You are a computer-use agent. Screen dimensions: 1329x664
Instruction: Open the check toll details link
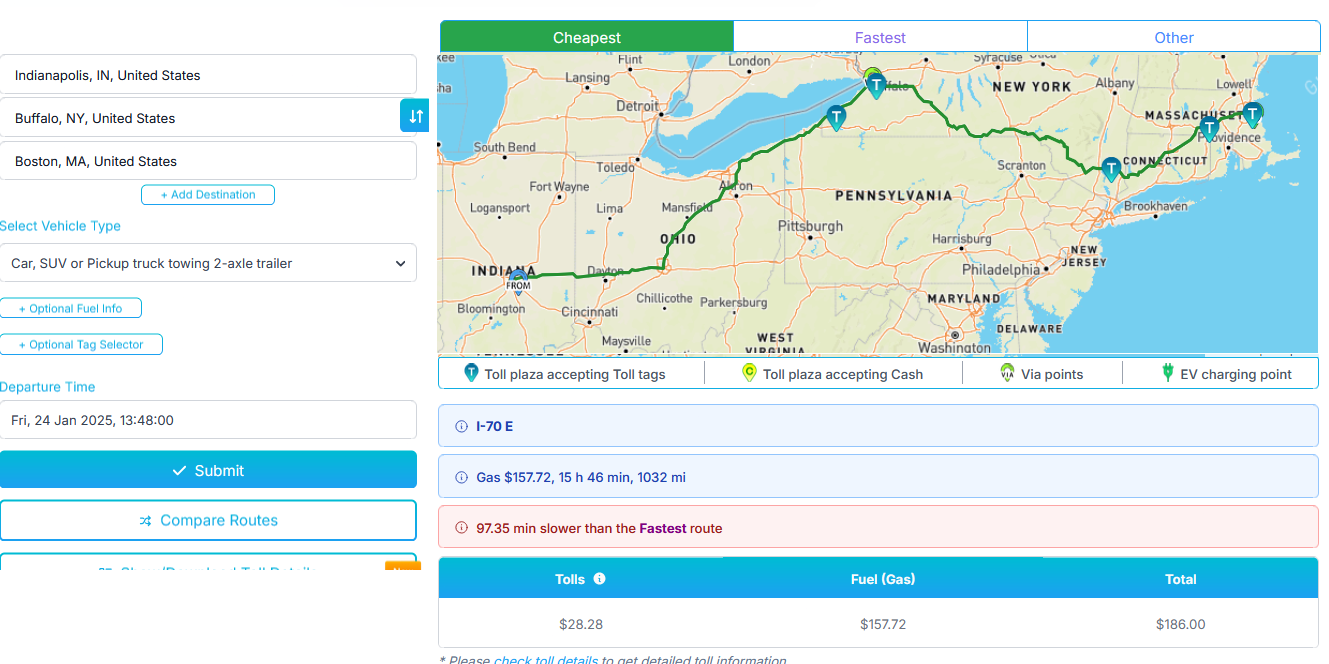[x=545, y=660]
